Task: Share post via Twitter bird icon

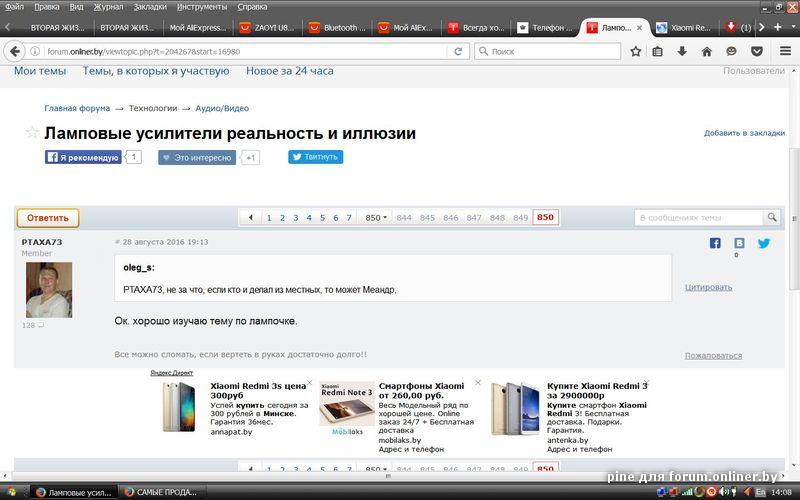Action: point(764,243)
